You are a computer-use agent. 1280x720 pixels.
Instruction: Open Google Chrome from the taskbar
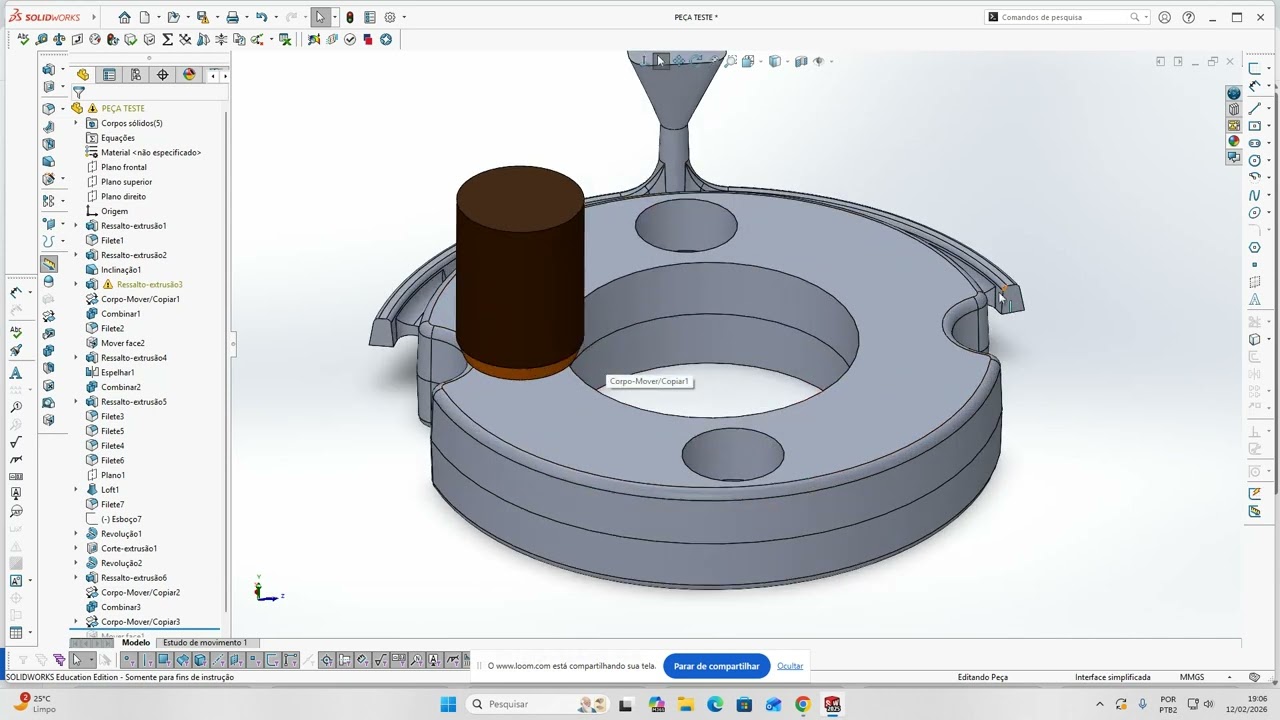[803, 704]
